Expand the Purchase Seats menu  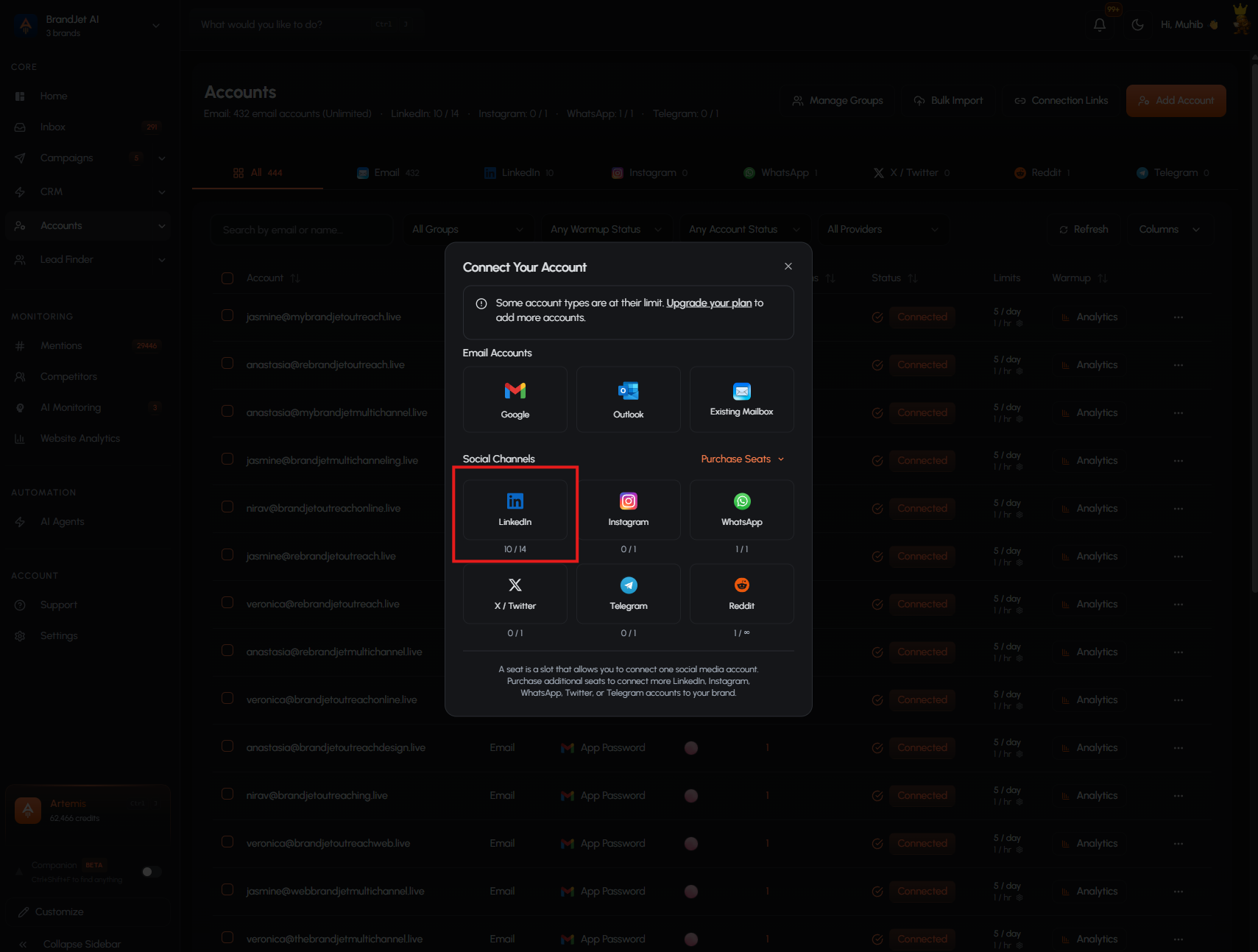742,459
